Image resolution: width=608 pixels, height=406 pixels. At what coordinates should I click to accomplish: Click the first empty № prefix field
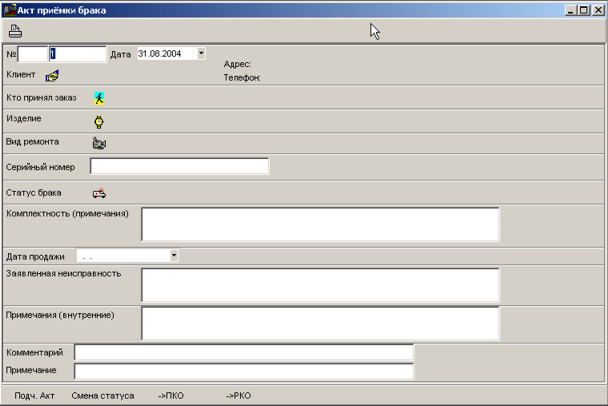click(x=32, y=54)
